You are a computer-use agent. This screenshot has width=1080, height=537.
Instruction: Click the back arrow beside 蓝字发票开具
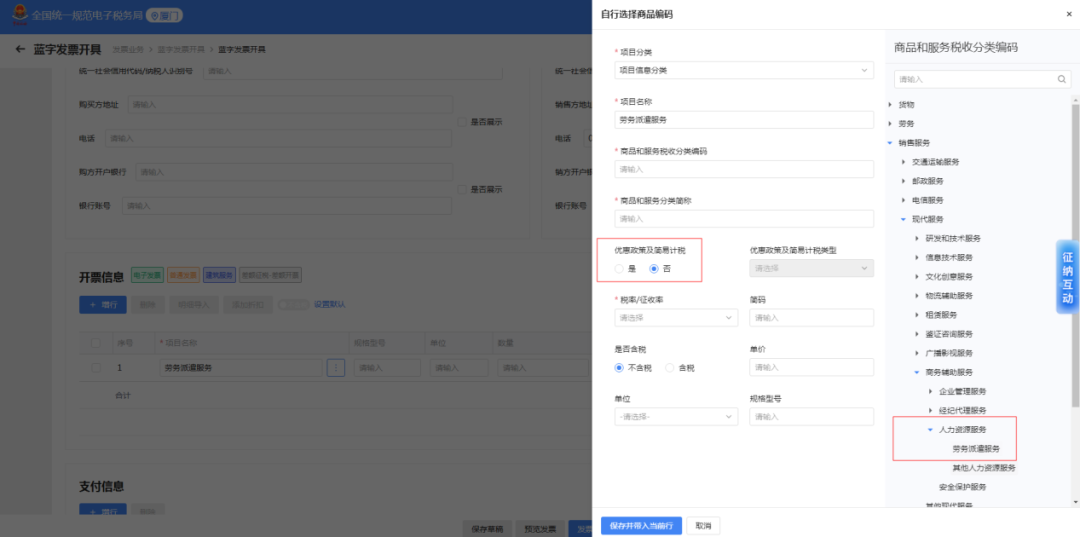(x=20, y=50)
